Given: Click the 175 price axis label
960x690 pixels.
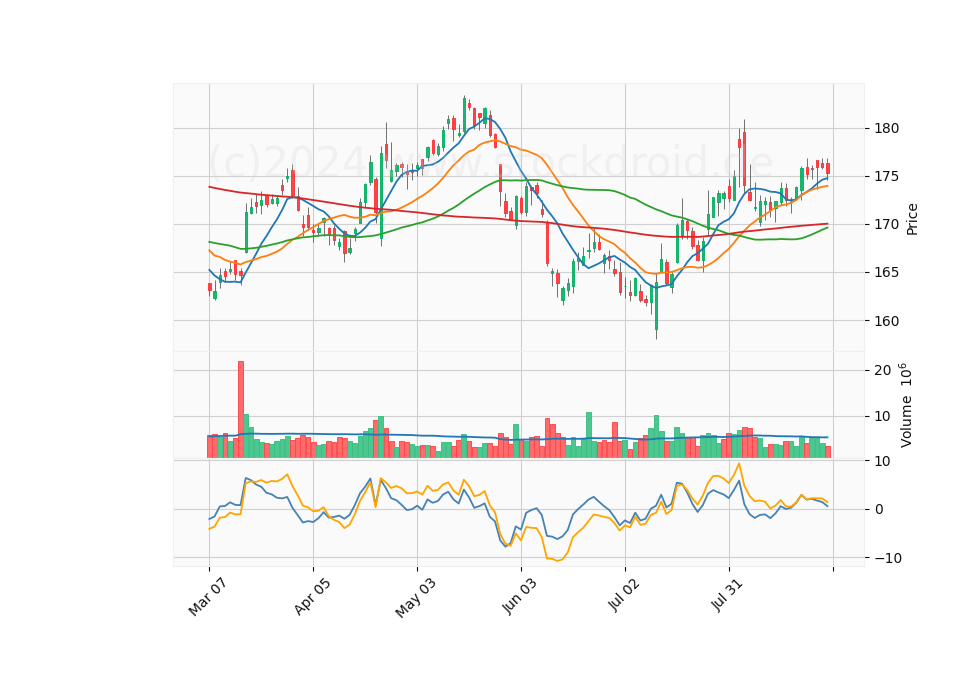Looking at the screenshot, I should coord(887,176).
